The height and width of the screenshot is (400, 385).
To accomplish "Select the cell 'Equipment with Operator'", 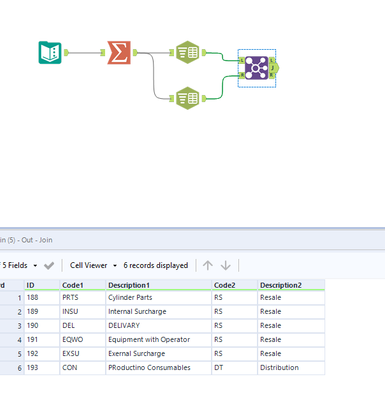I will 158,339.
